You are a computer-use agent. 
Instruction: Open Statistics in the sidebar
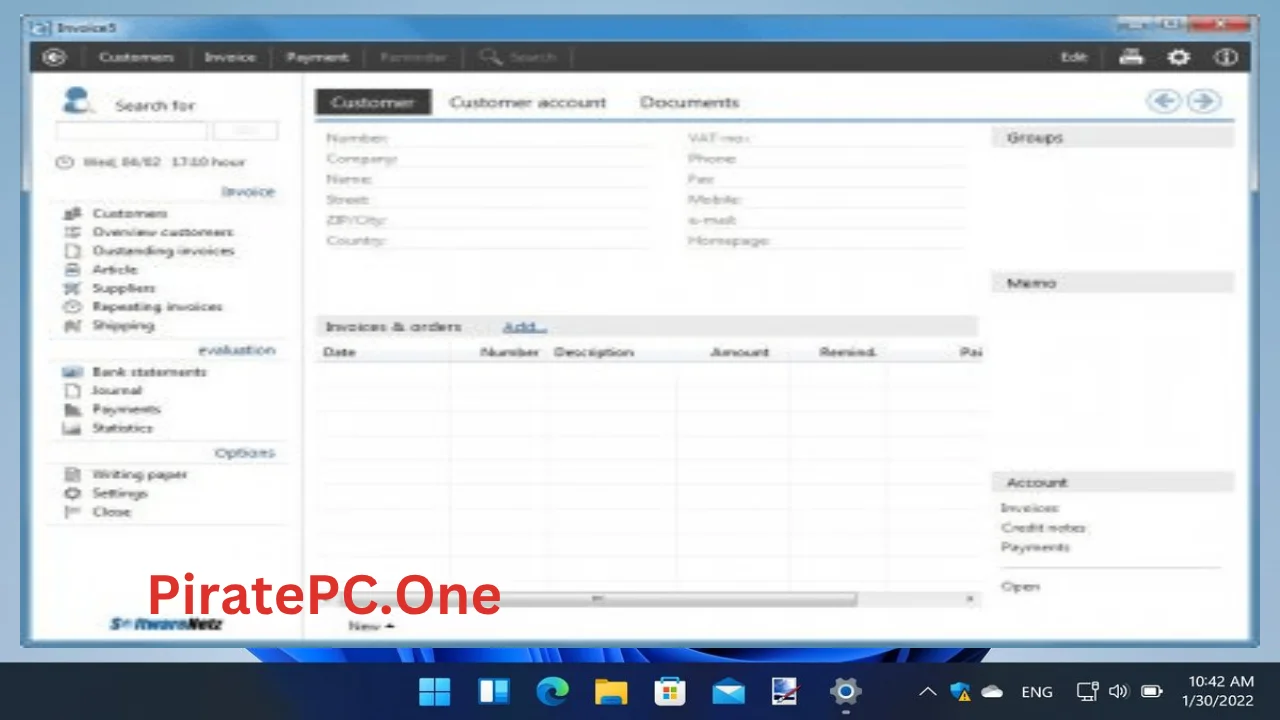click(x=122, y=428)
